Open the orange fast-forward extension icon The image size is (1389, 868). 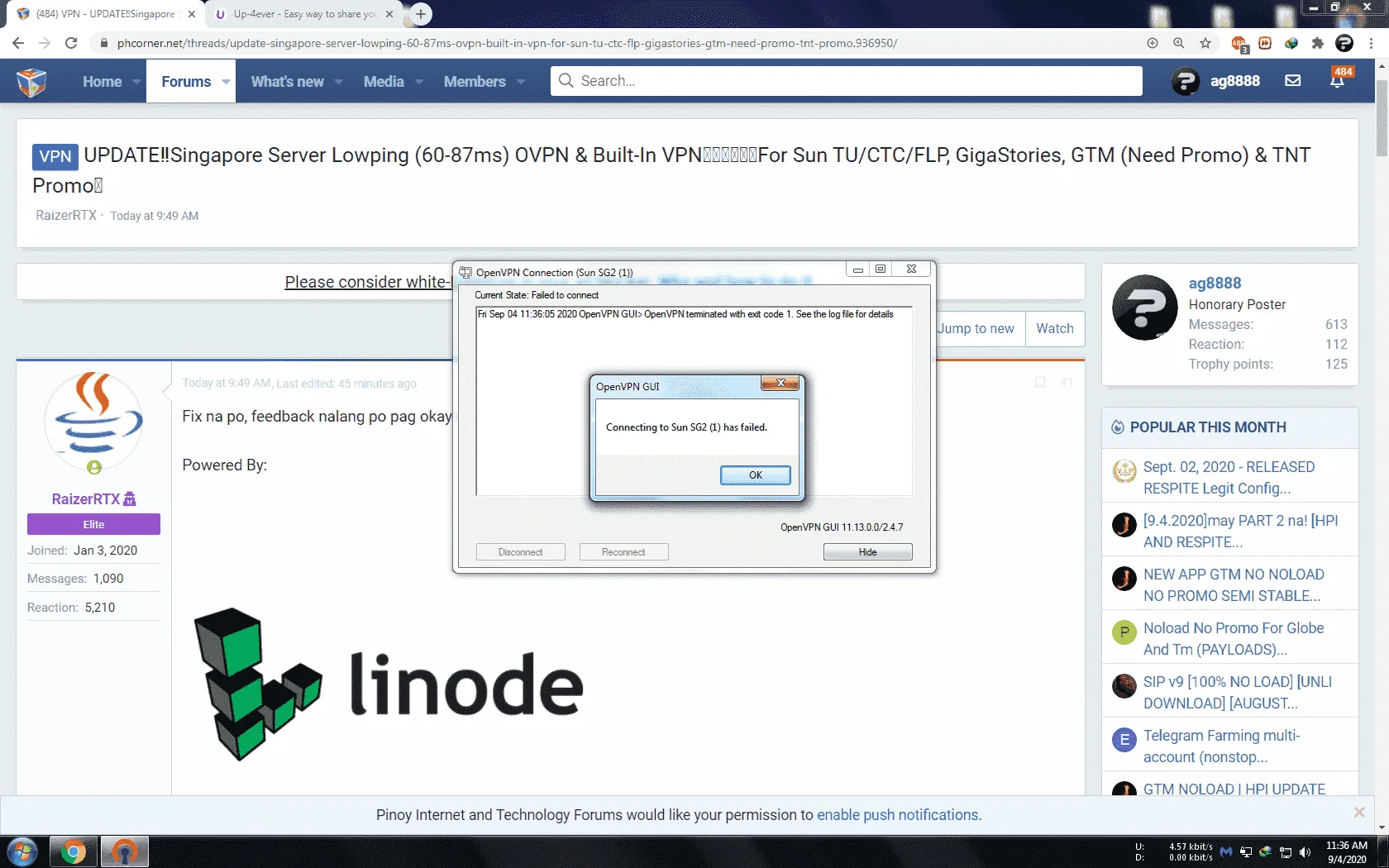(1265, 43)
